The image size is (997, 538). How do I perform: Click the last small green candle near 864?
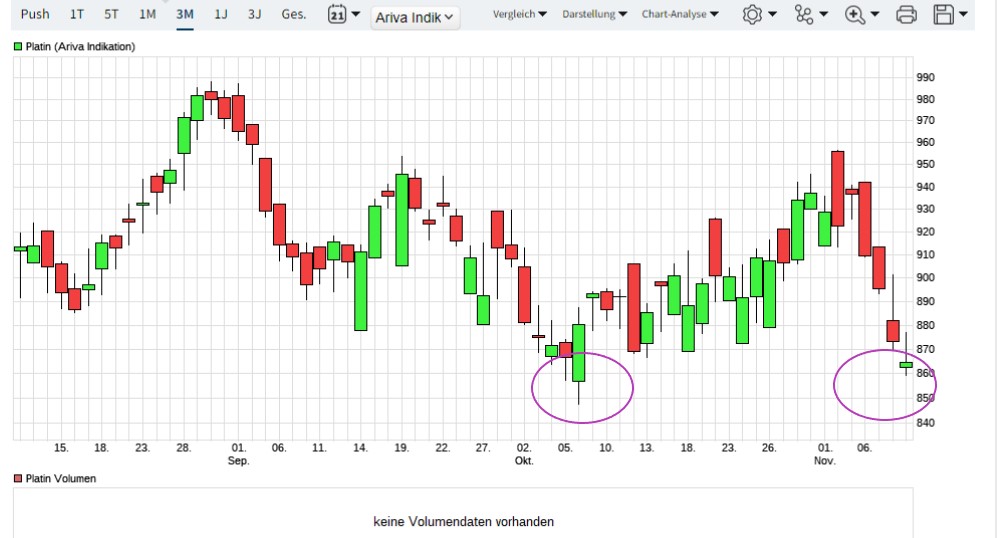906,365
